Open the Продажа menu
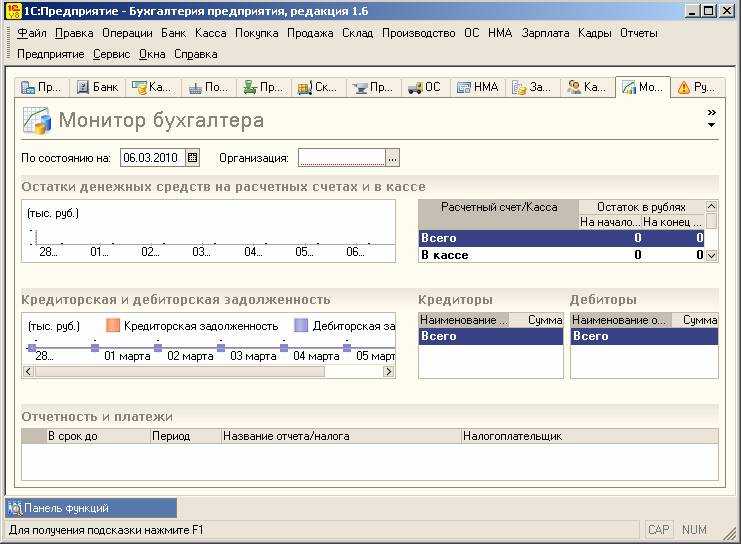 [x=310, y=33]
